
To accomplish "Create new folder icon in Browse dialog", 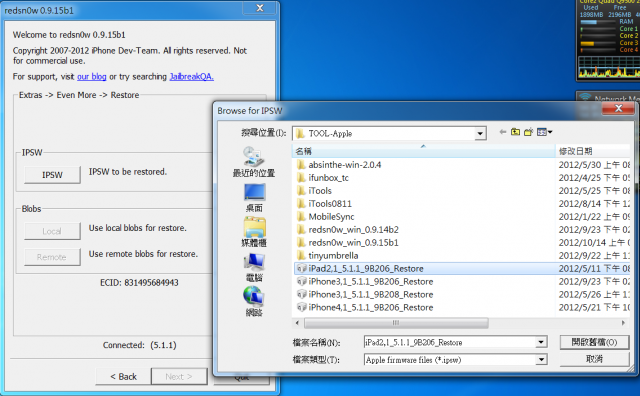I will click(x=529, y=132).
